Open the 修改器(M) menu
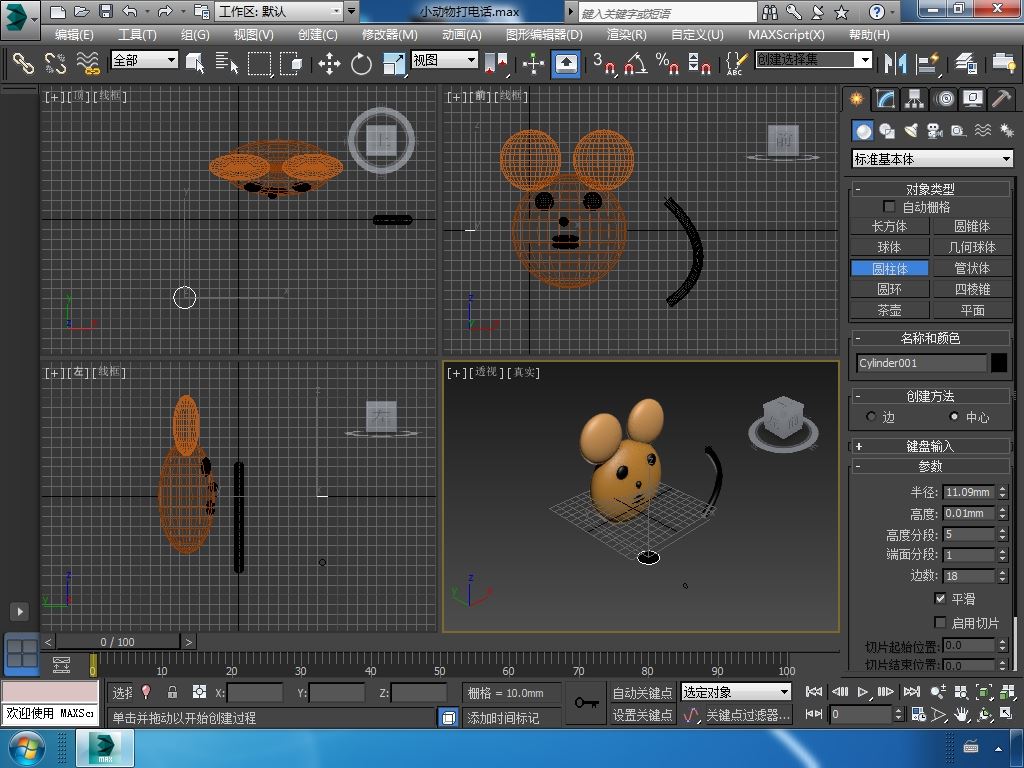This screenshot has height=768, width=1024. tap(389, 35)
